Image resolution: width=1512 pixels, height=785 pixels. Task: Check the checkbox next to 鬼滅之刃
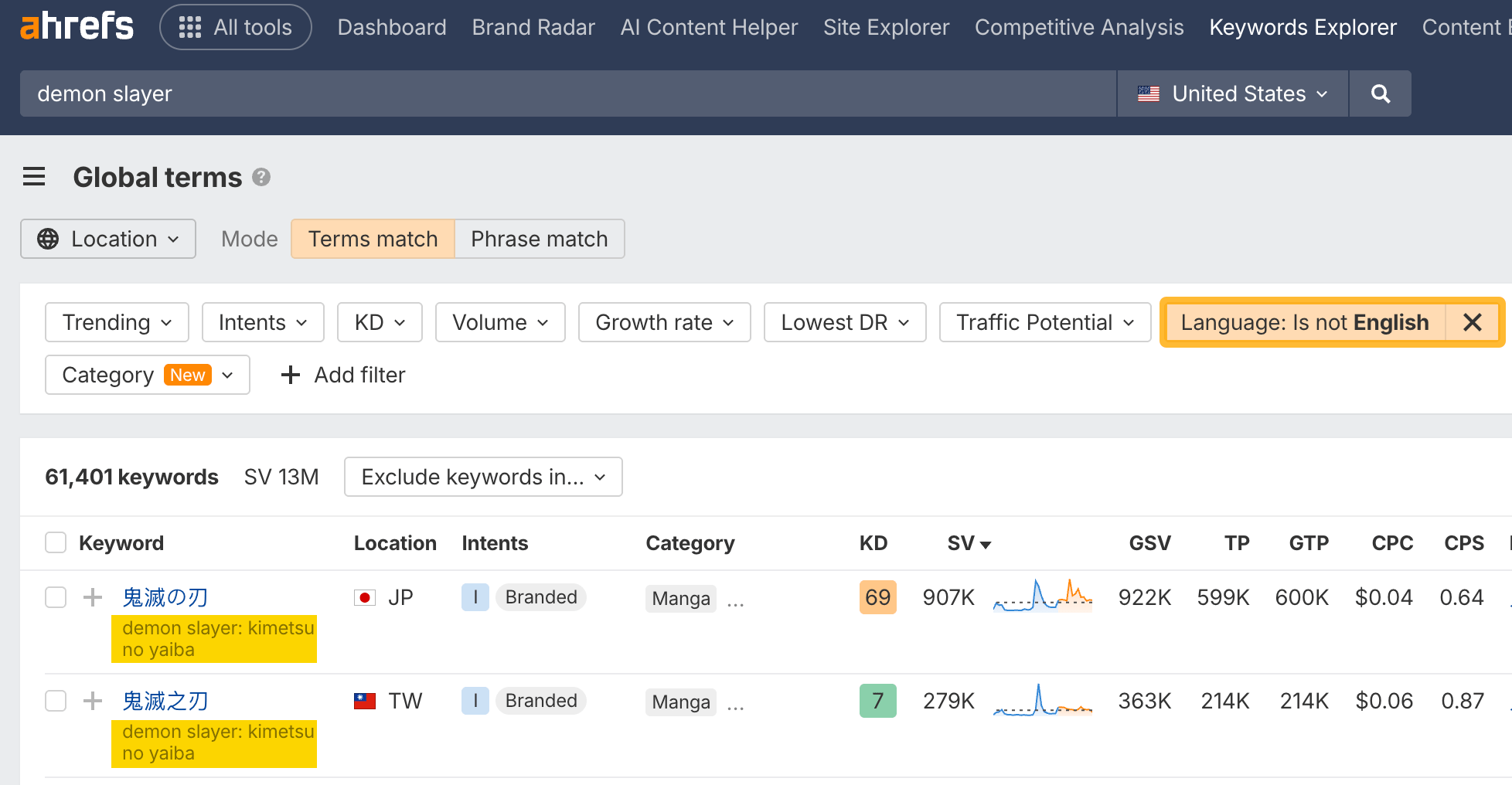coord(55,701)
